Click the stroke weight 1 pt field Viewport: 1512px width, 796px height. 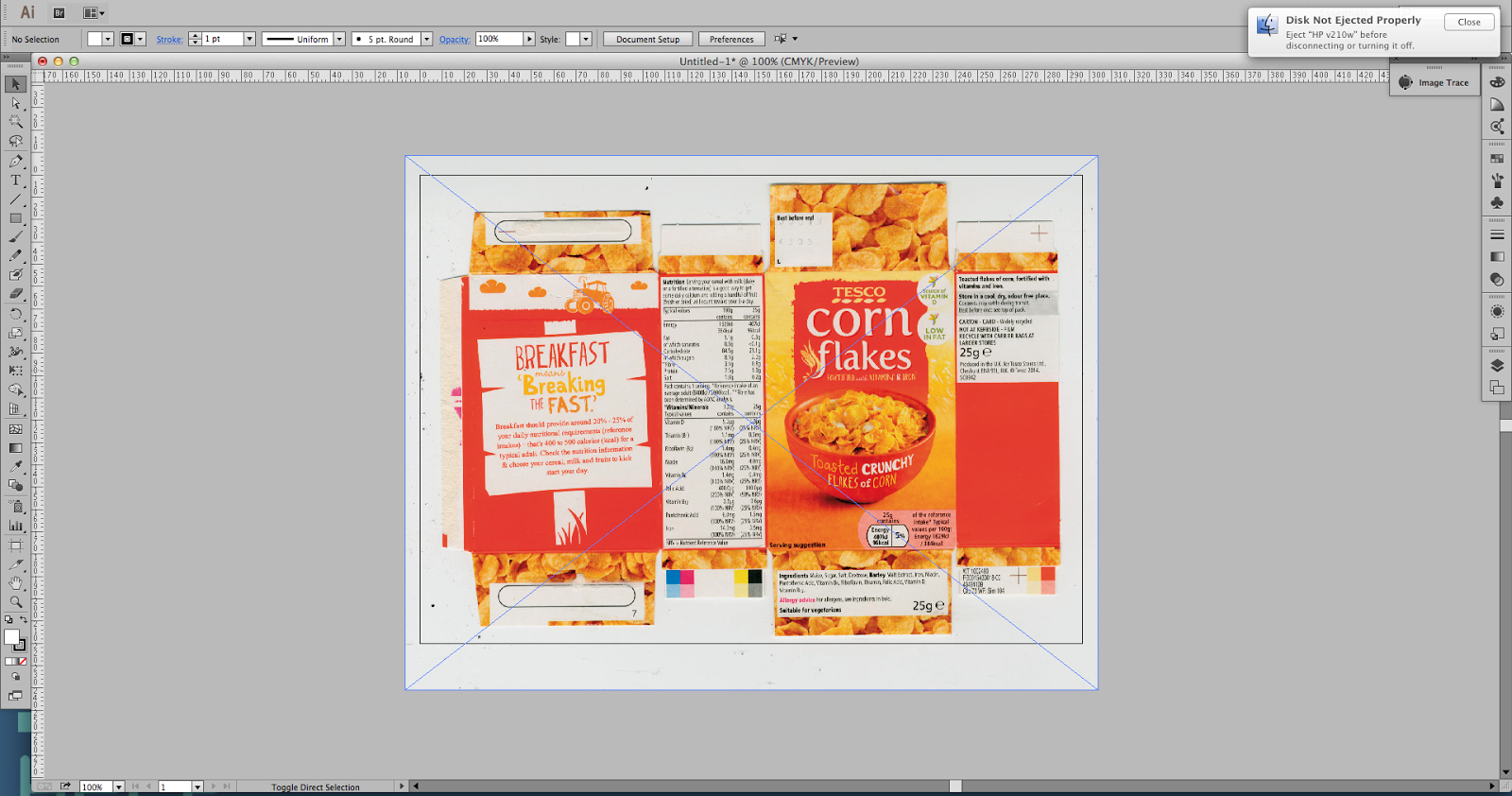223,39
